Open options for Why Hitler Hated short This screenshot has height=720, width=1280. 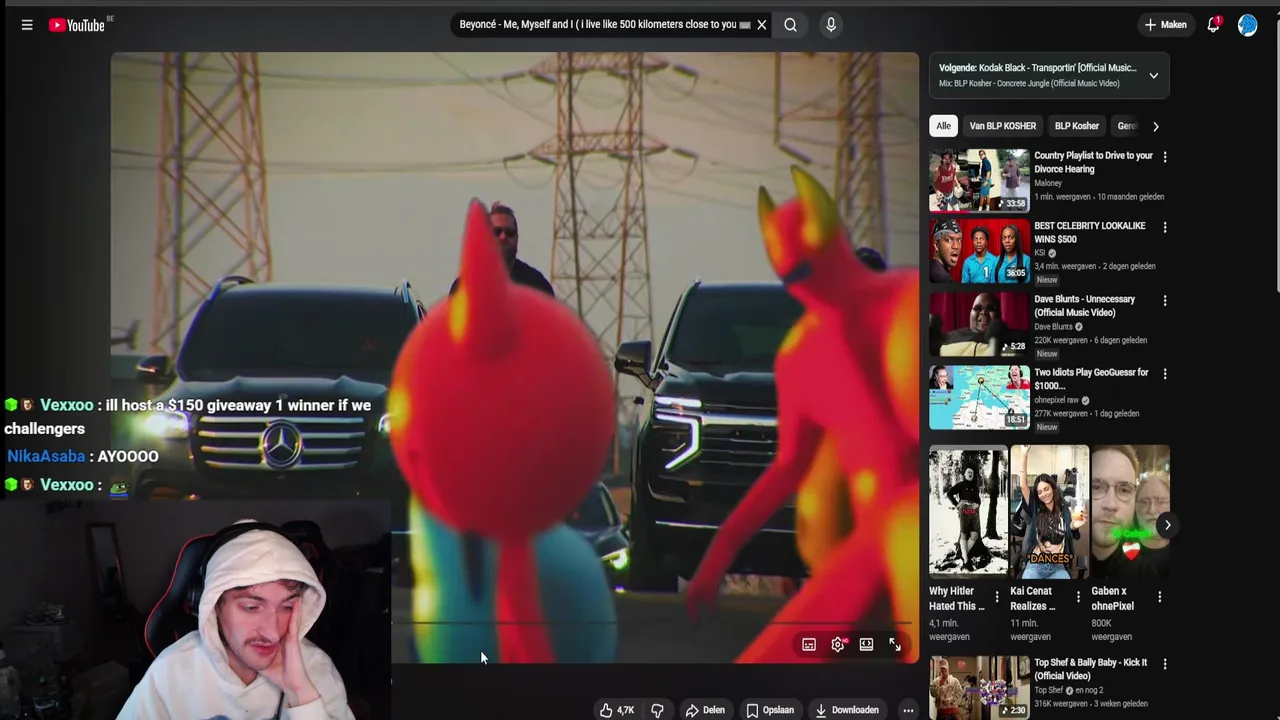coord(996,597)
